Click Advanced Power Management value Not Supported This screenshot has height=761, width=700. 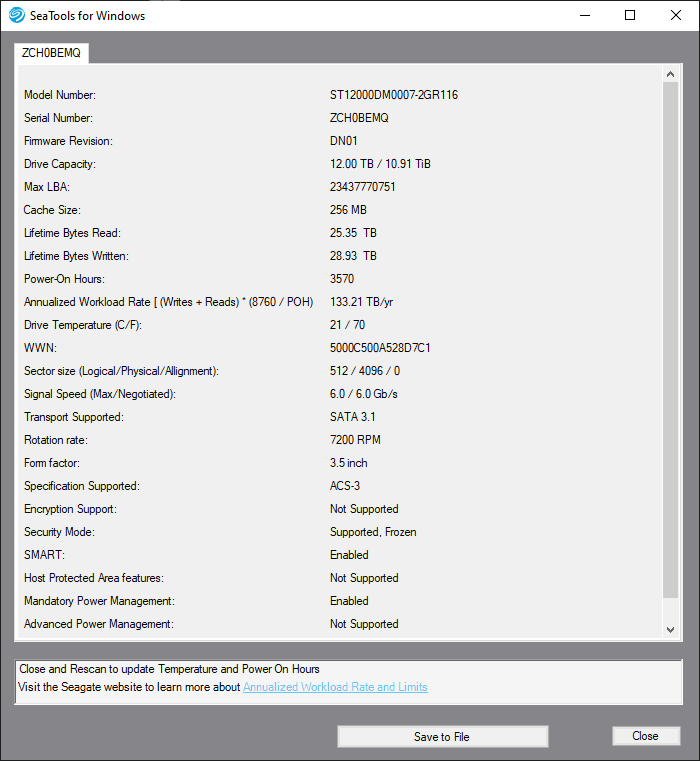[x=364, y=624]
